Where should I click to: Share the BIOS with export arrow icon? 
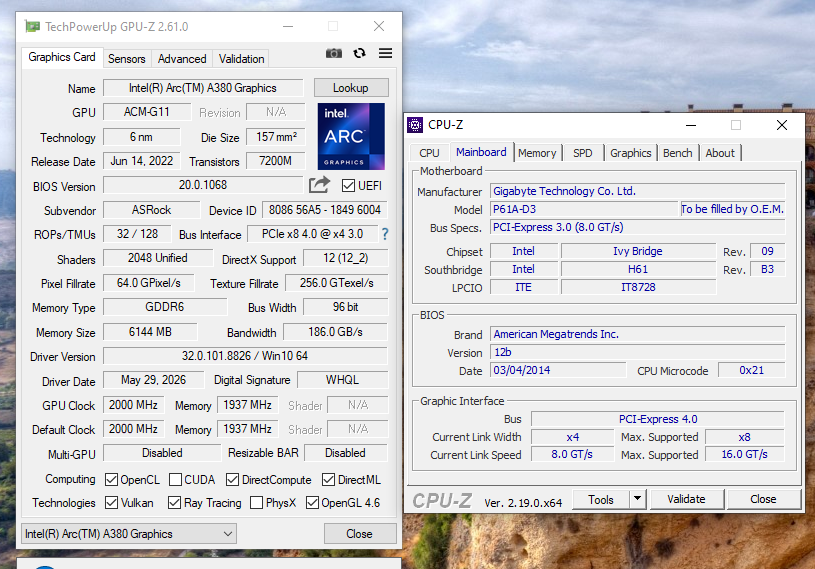[x=320, y=184]
